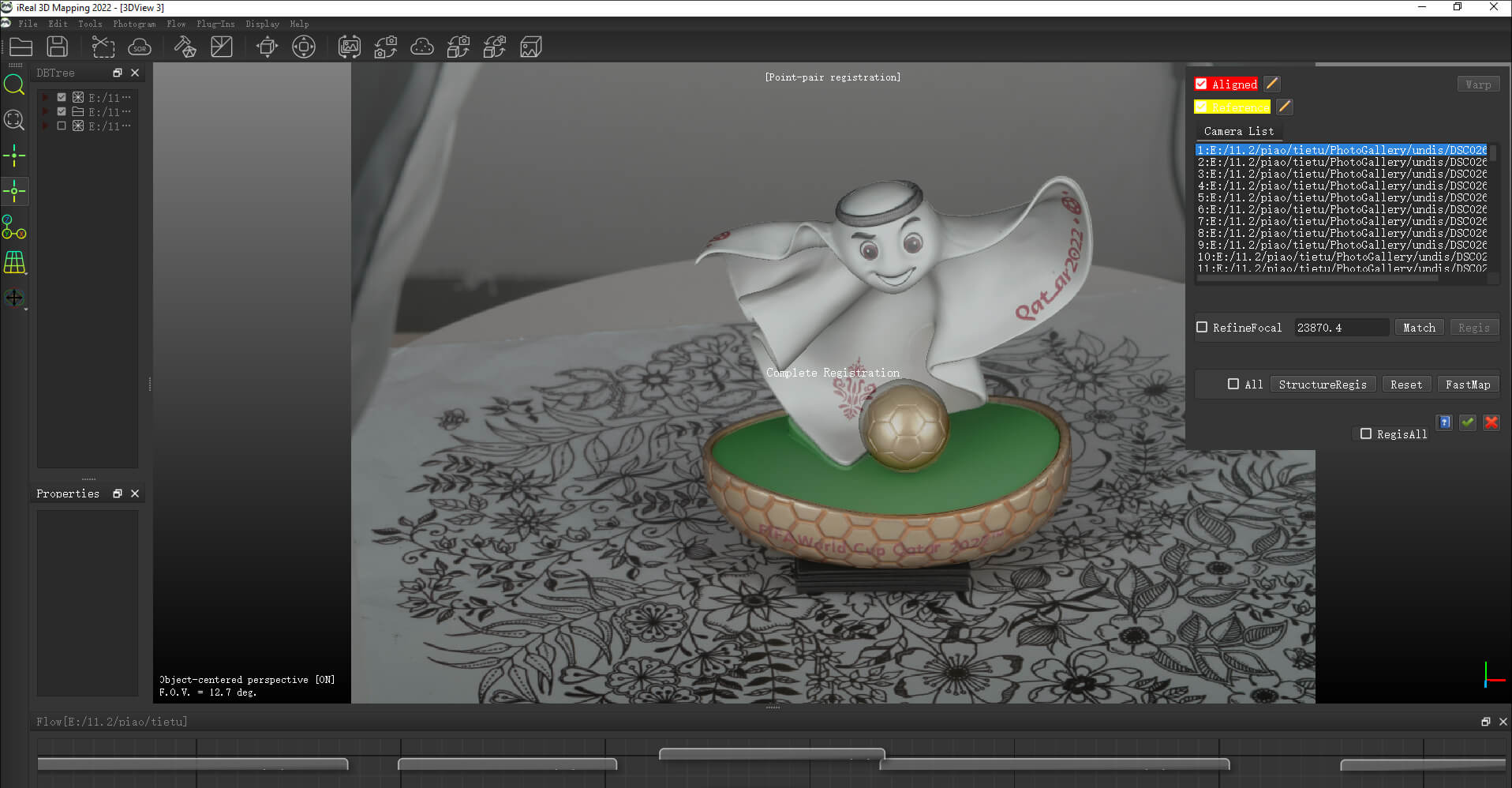Expand the second DBTree folder entry arrow
Viewport: 1512px width, 788px height.
[x=46, y=111]
